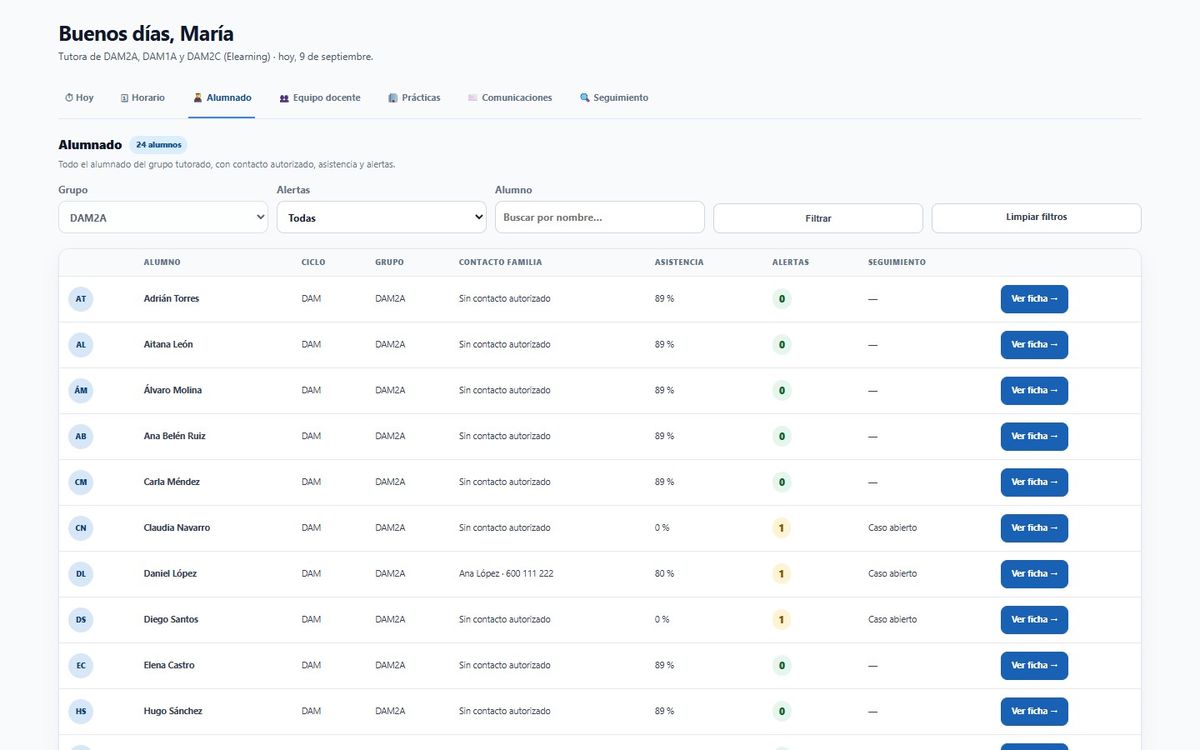Click the EC avatar of Elena Castro
This screenshot has height=750, width=1200.
point(81,666)
